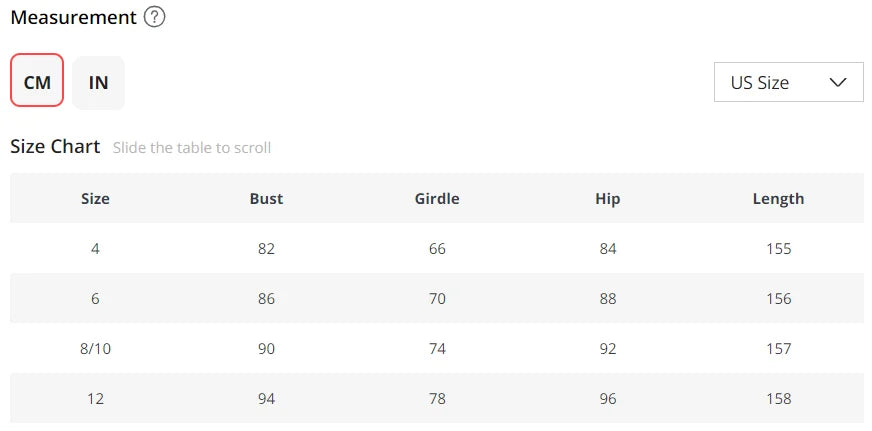Click the Bust column header
The height and width of the screenshot is (431, 872).
coord(266,198)
